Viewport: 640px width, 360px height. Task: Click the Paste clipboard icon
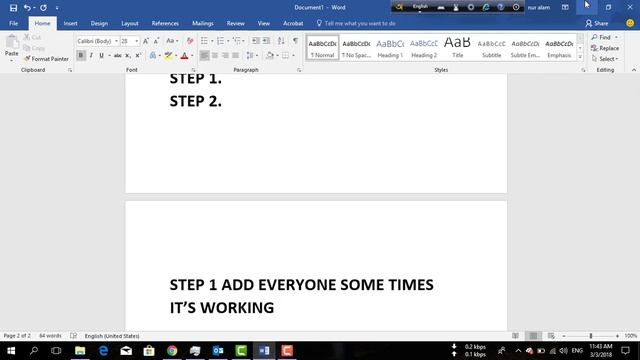12,42
